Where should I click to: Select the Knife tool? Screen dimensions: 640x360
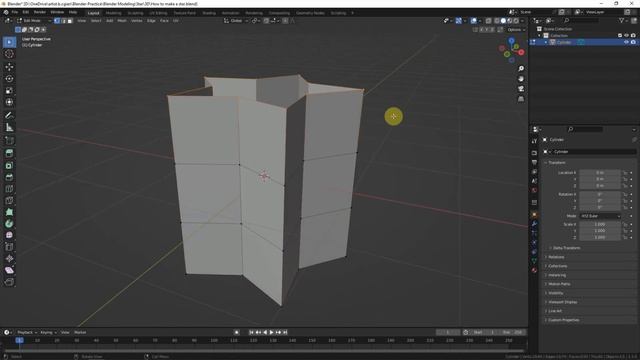(9, 200)
